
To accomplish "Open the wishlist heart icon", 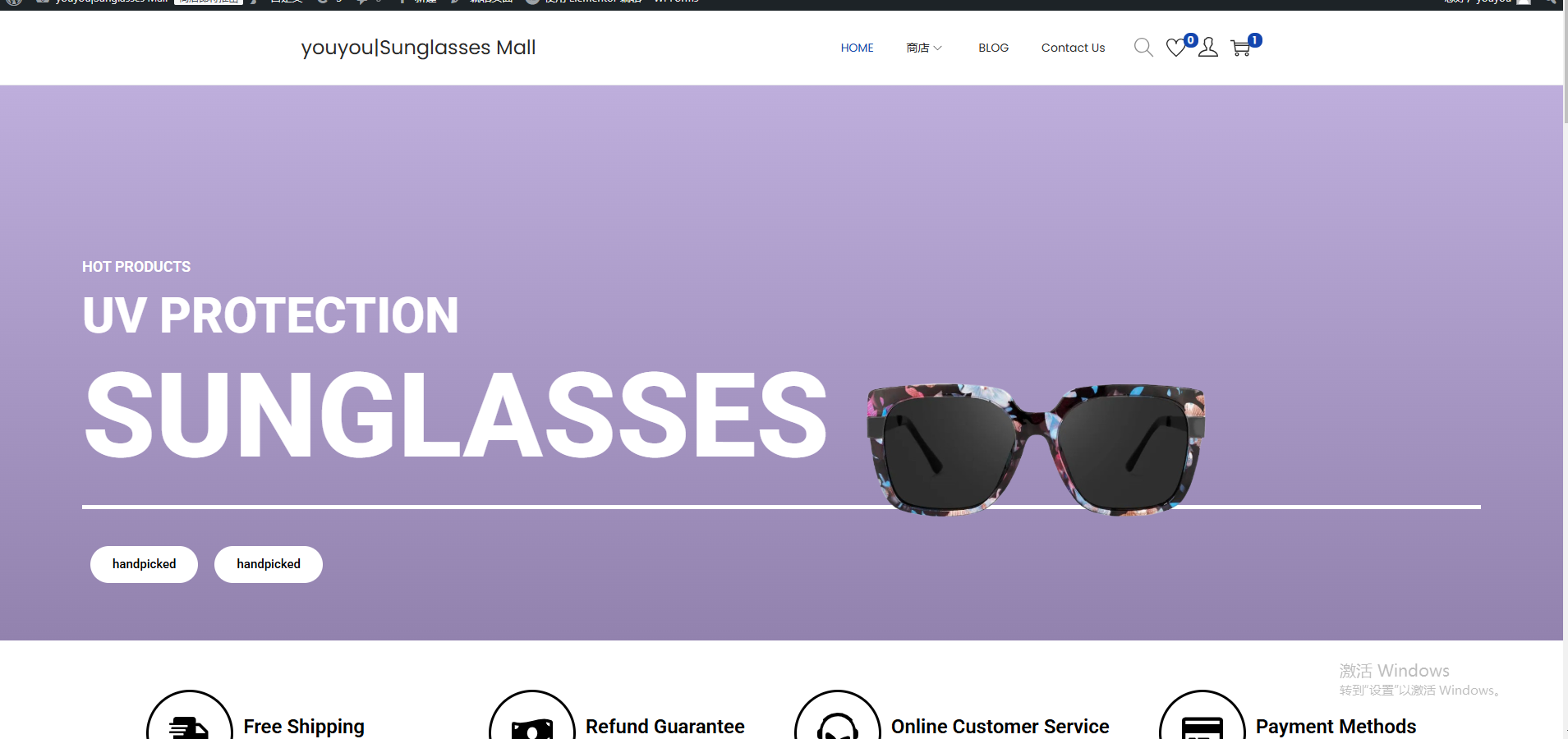I will pyautogui.click(x=1176, y=48).
